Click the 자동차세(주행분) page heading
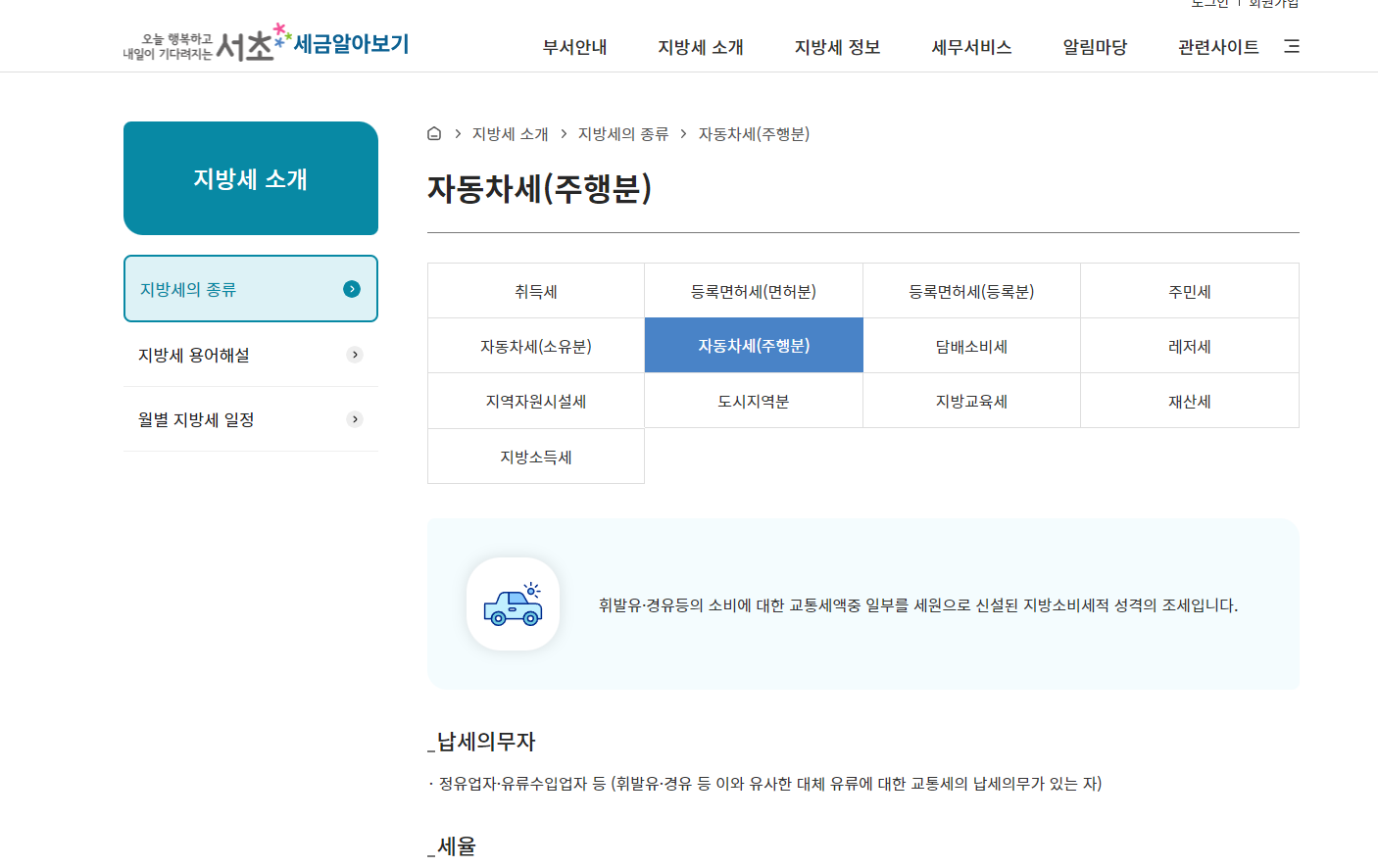Viewport: 1378px width, 868px height. pos(540,188)
